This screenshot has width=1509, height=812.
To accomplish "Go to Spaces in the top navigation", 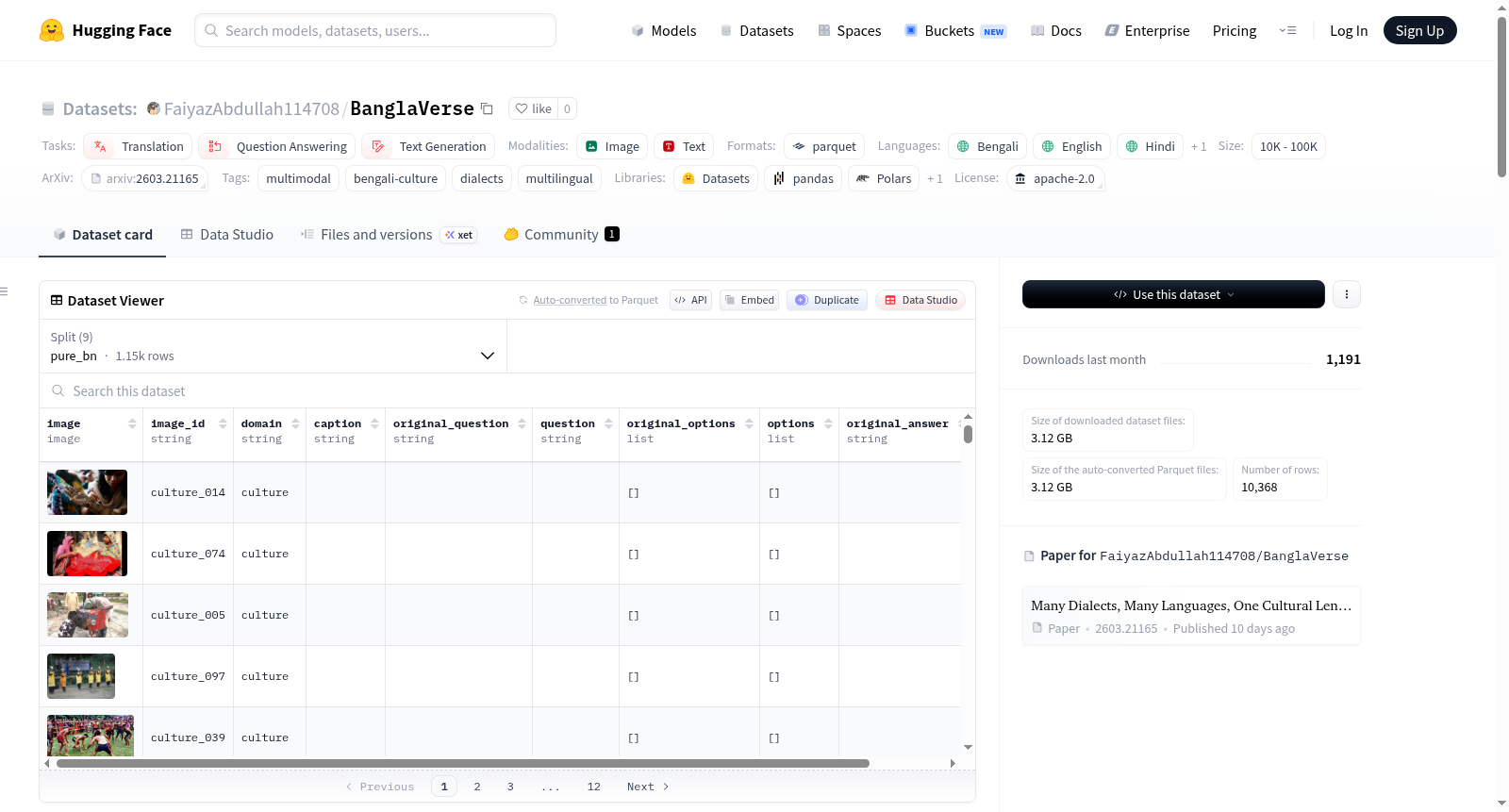I will [850, 30].
